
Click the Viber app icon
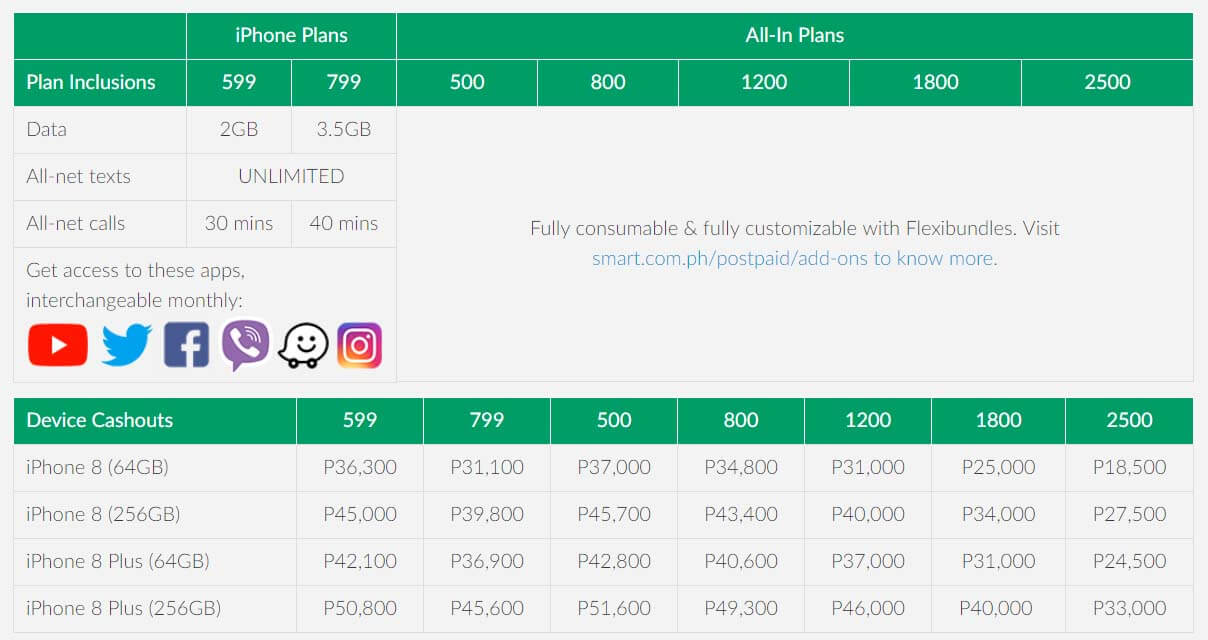[245, 345]
